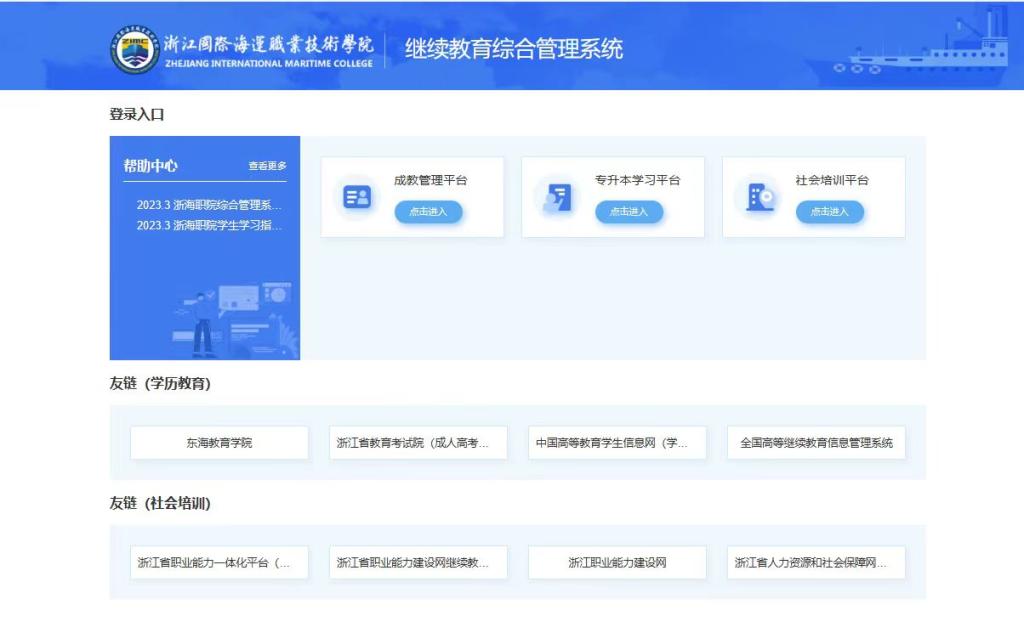Open the 东海教育学院 link
Viewport: 1024px width, 627px height.
point(219,443)
